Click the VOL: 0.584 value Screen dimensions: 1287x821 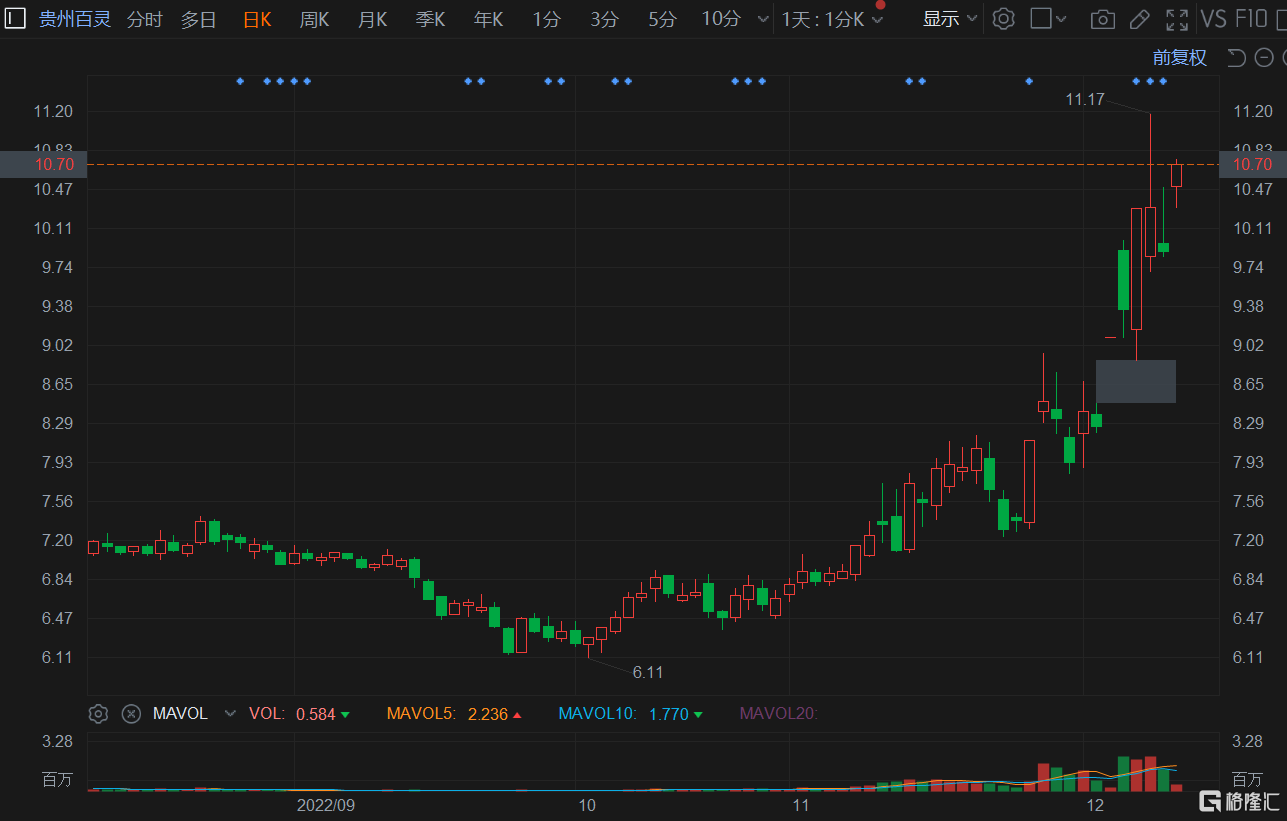316,714
